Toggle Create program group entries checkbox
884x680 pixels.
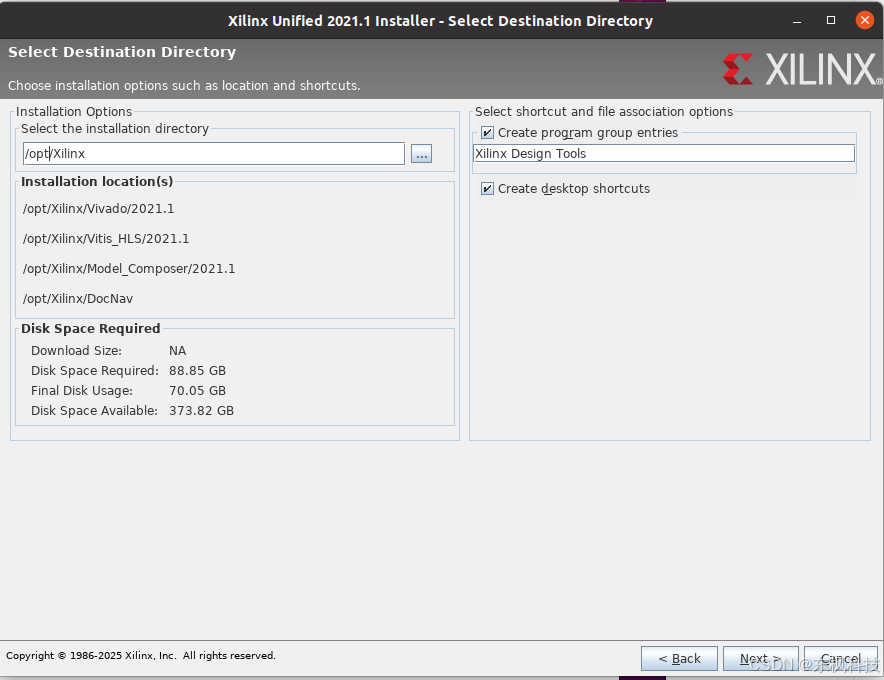[x=487, y=133]
